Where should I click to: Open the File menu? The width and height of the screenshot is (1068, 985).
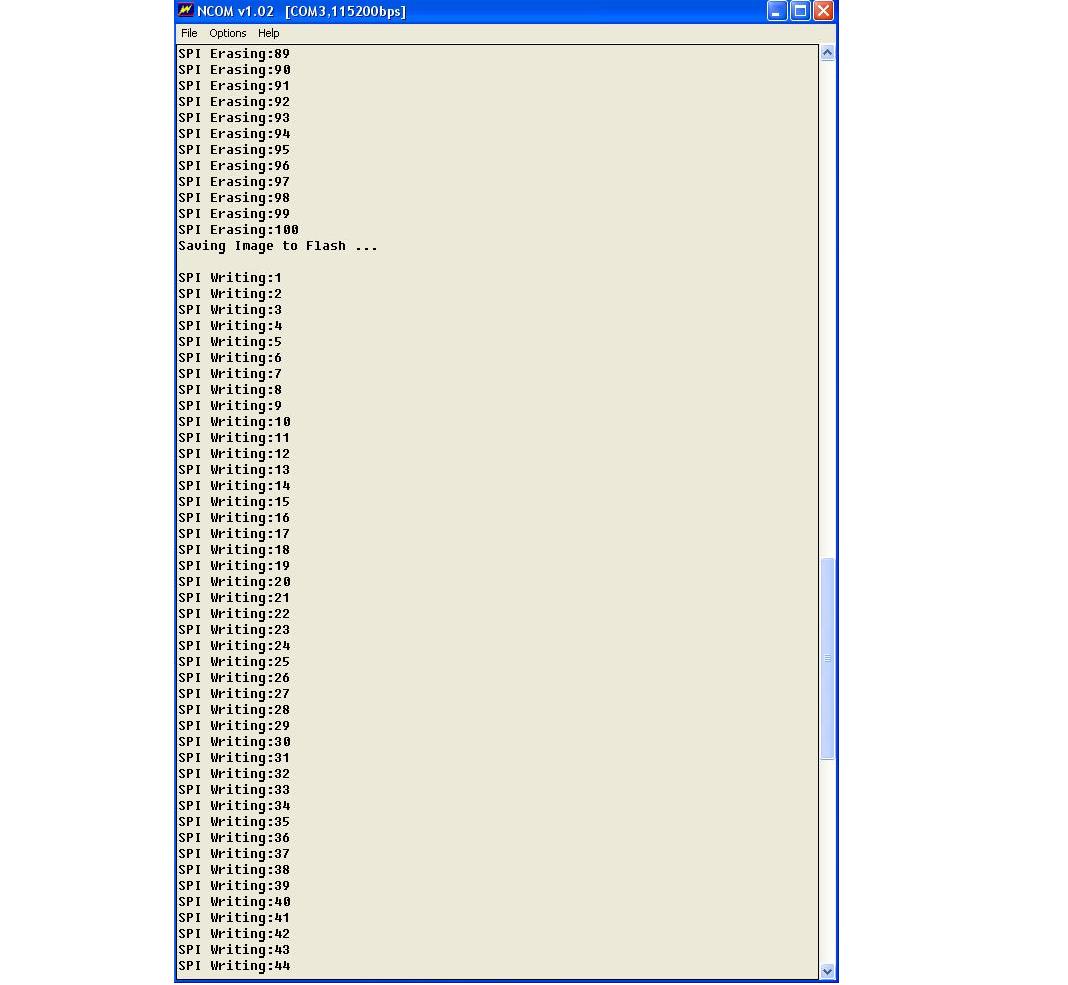(189, 33)
